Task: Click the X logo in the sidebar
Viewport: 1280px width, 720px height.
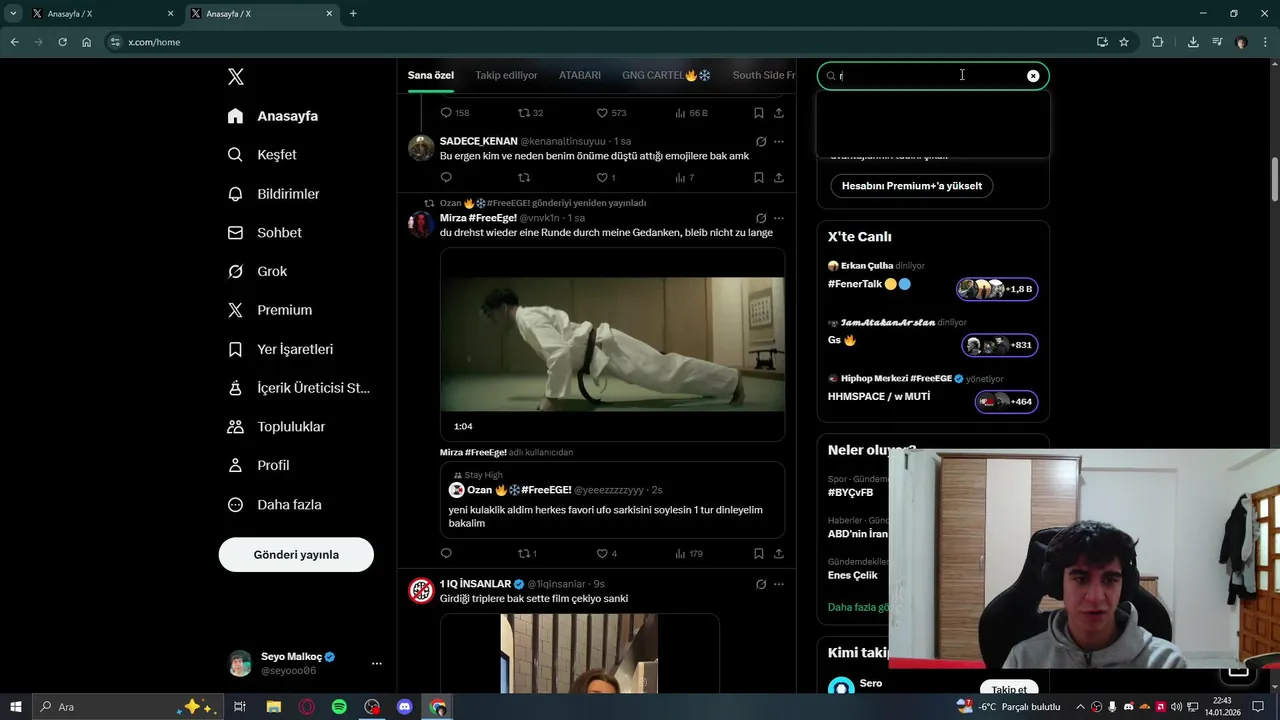Action: coord(235,77)
